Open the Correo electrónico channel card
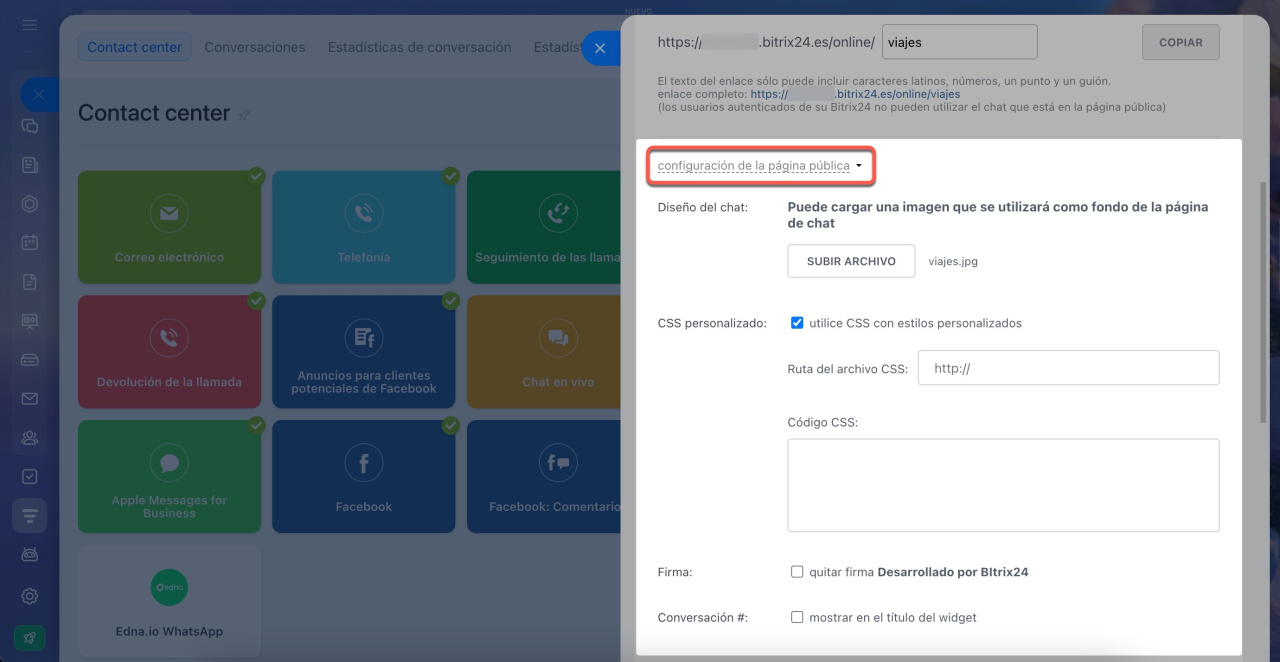 [169, 227]
